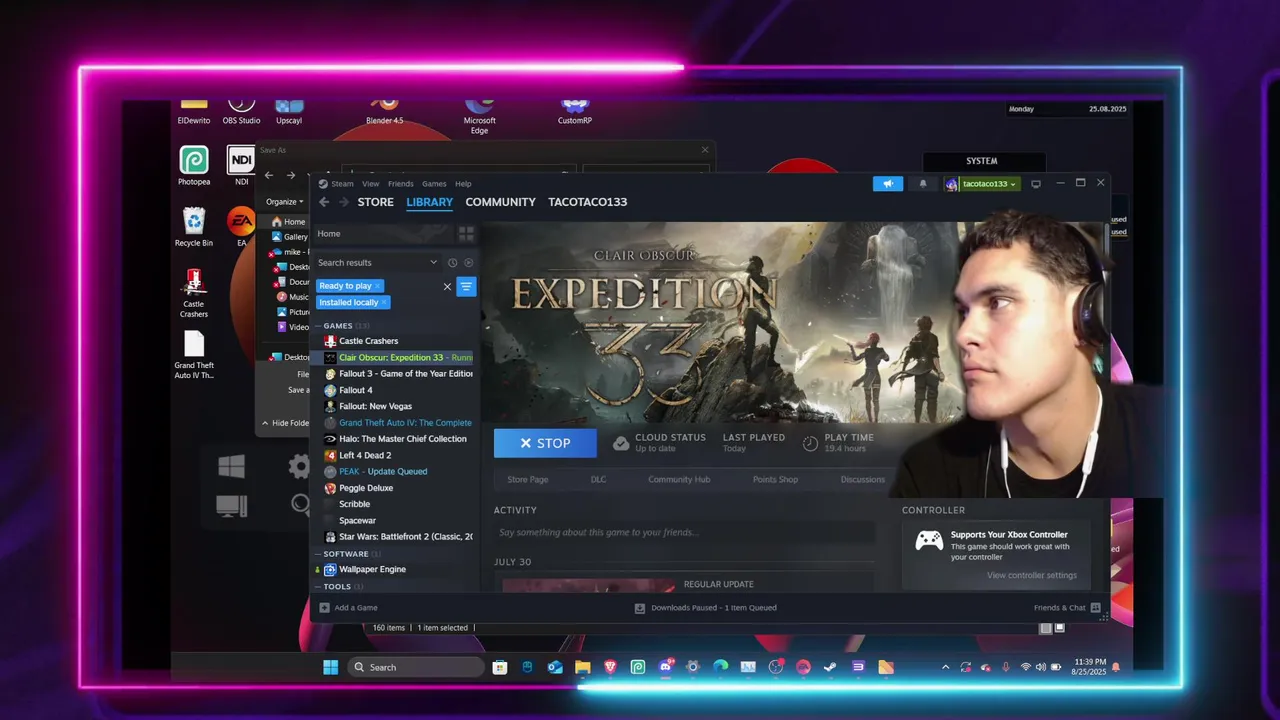Switch to the COMMUNITY tab

click(x=500, y=202)
